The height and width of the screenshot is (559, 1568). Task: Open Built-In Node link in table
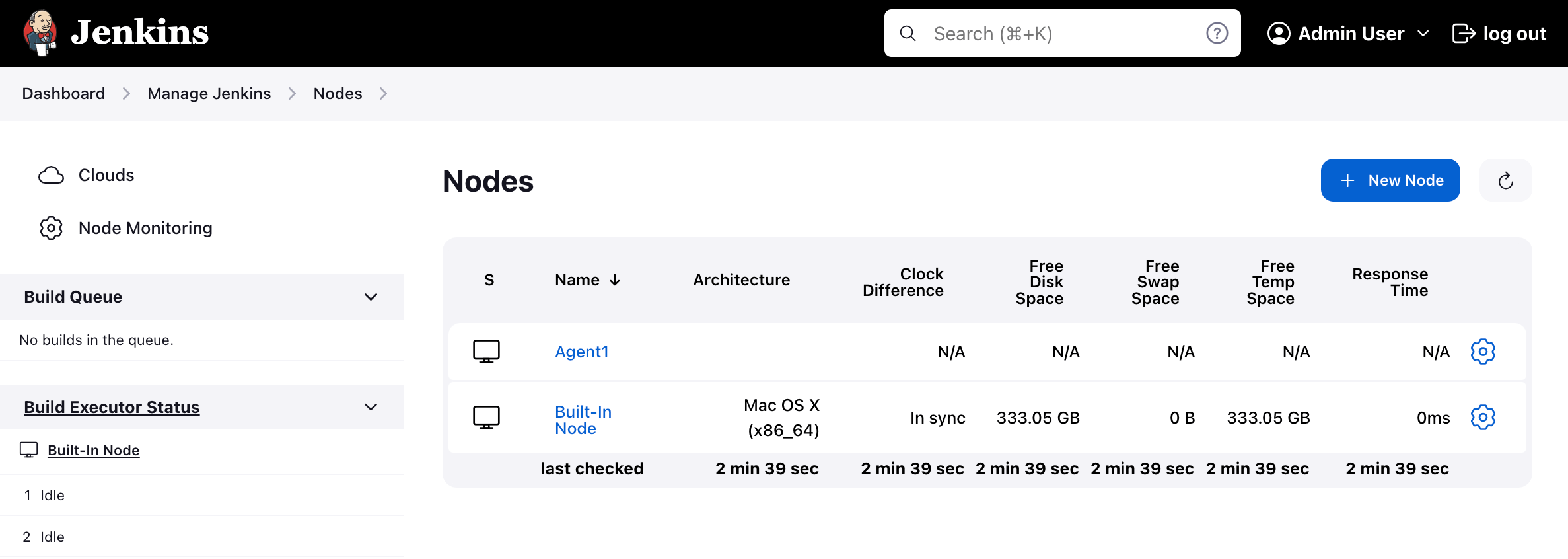pos(583,420)
